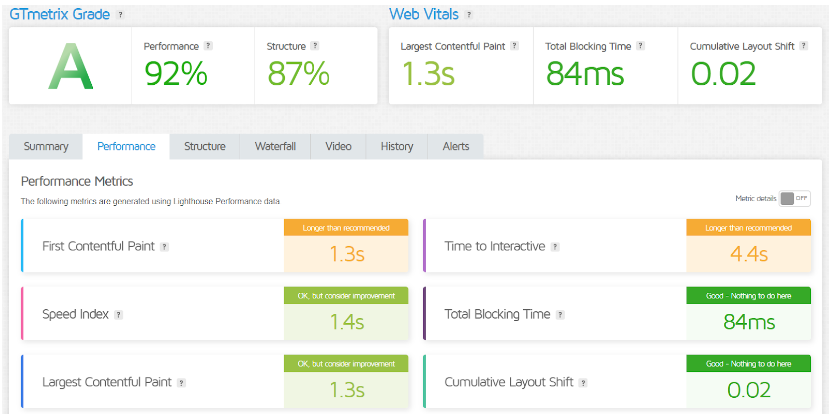Click the Web Vitals heading

point(424,14)
